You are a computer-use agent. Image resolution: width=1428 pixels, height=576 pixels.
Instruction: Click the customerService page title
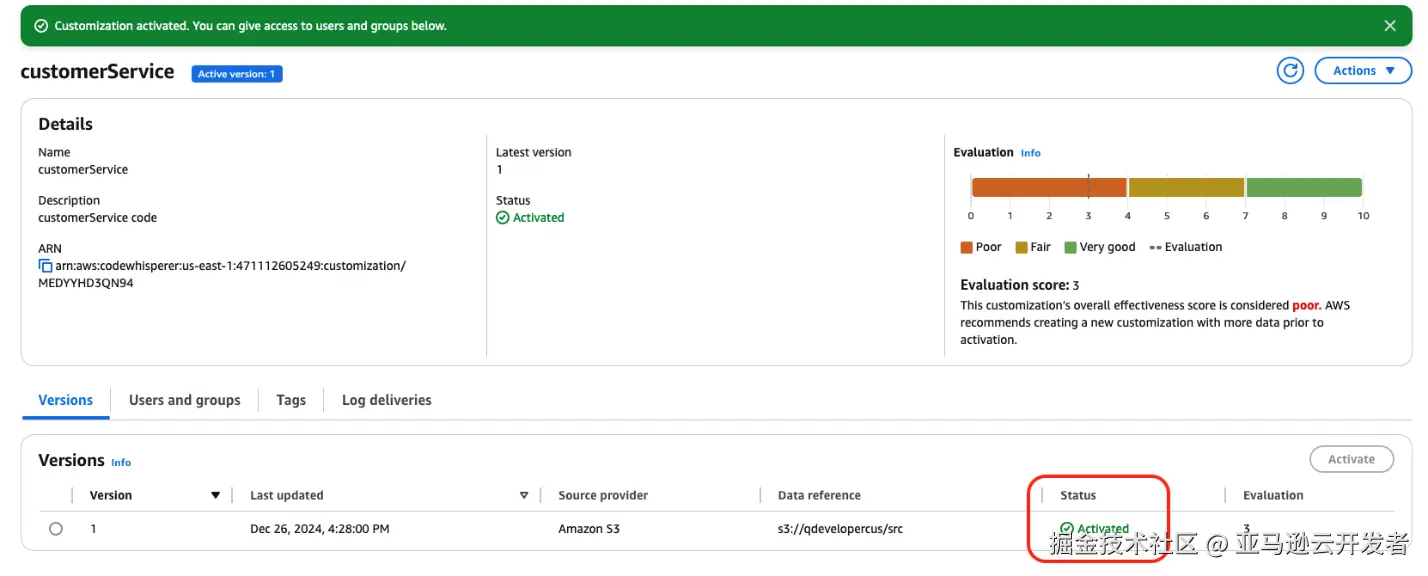point(97,72)
